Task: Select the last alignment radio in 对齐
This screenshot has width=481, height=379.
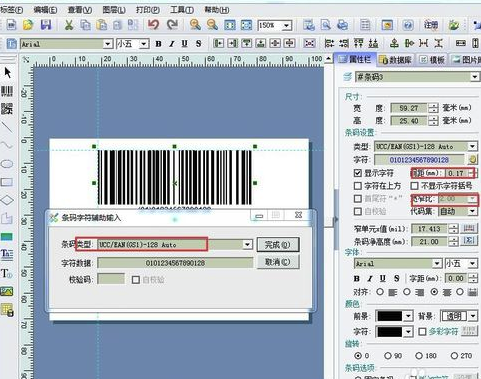Action: tap(460, 292)
